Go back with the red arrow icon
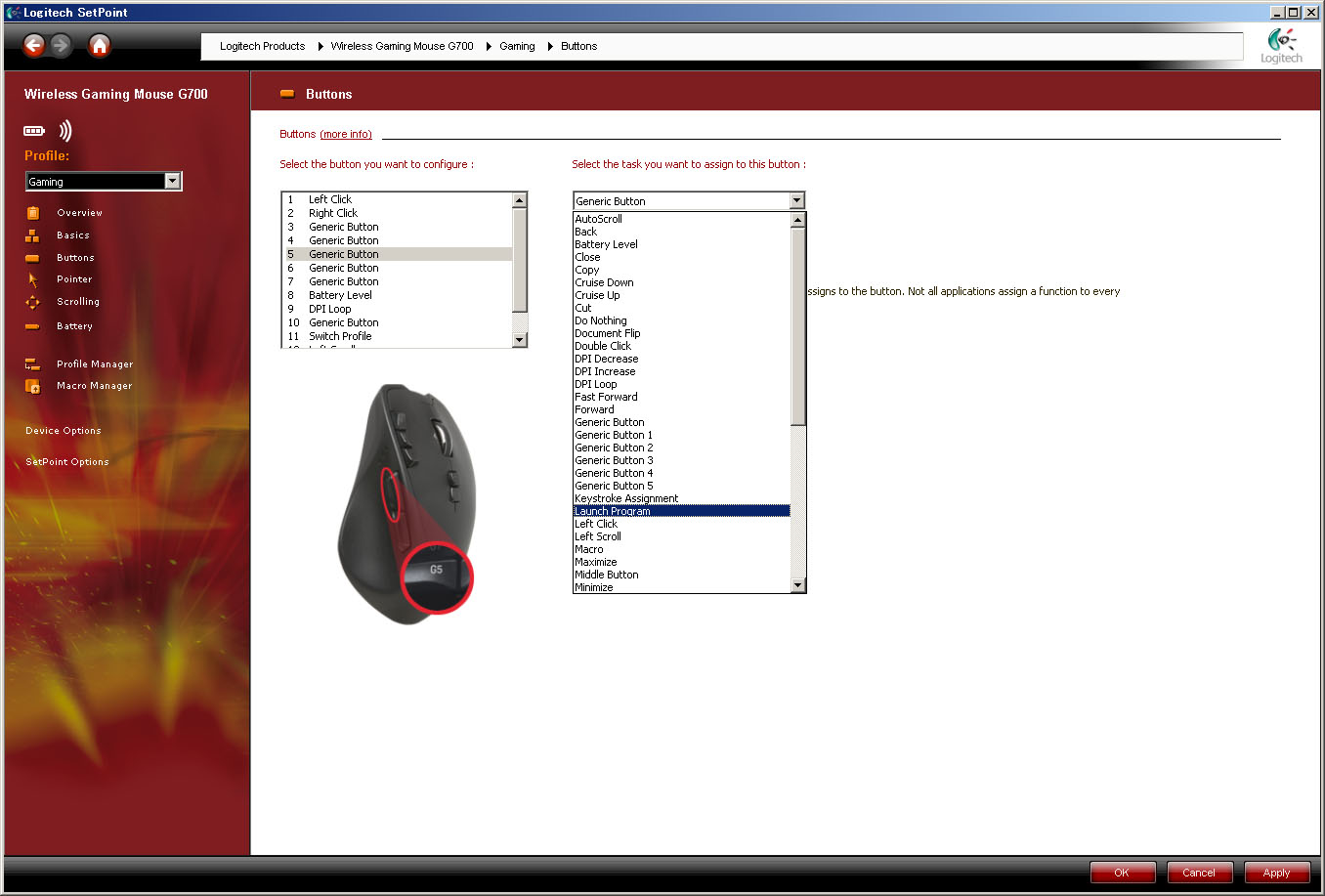1325x896 pixels. click(34, 45)
